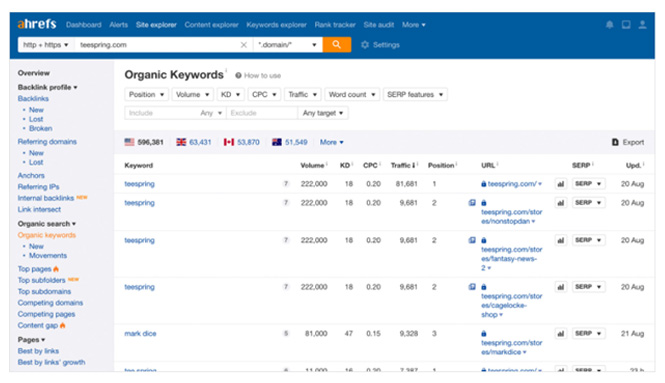
Task: Click the ahrefs logo
Action: tap(37, 24)
